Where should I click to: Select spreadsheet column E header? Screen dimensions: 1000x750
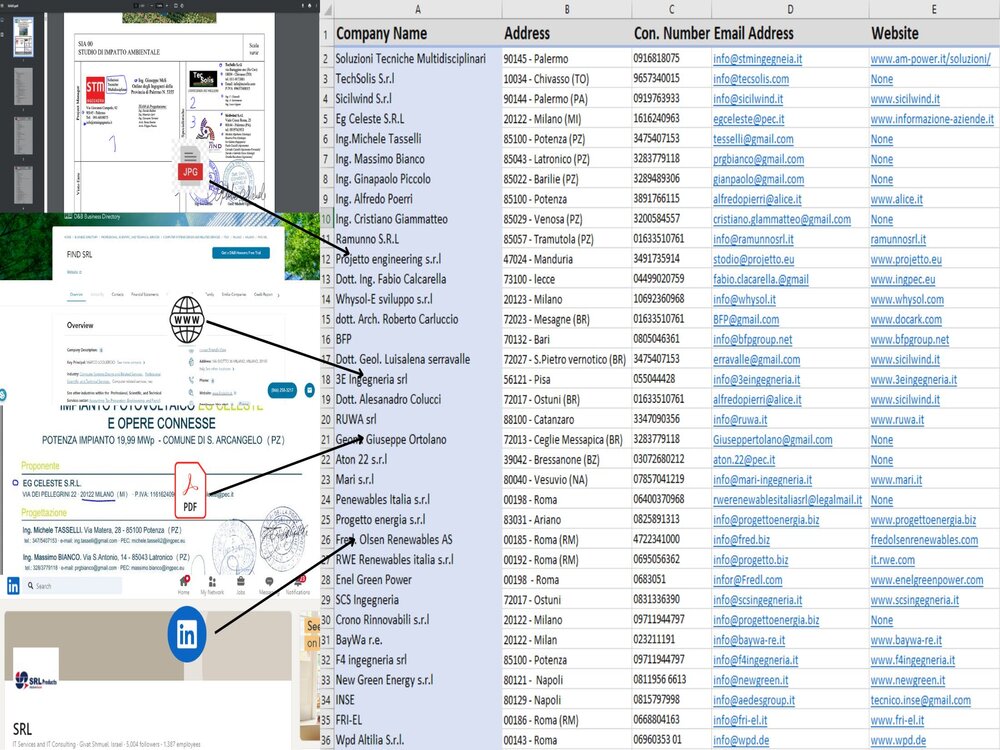[x=934, y=9]
